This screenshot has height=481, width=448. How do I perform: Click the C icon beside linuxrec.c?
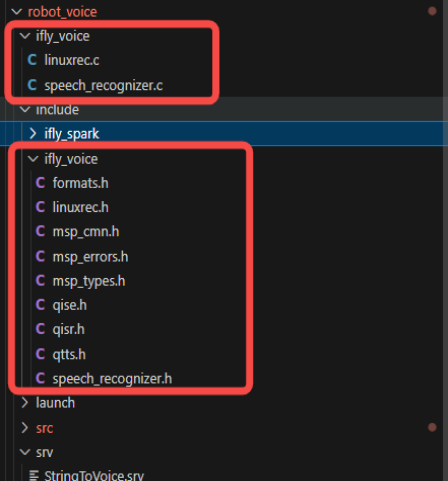32,60
